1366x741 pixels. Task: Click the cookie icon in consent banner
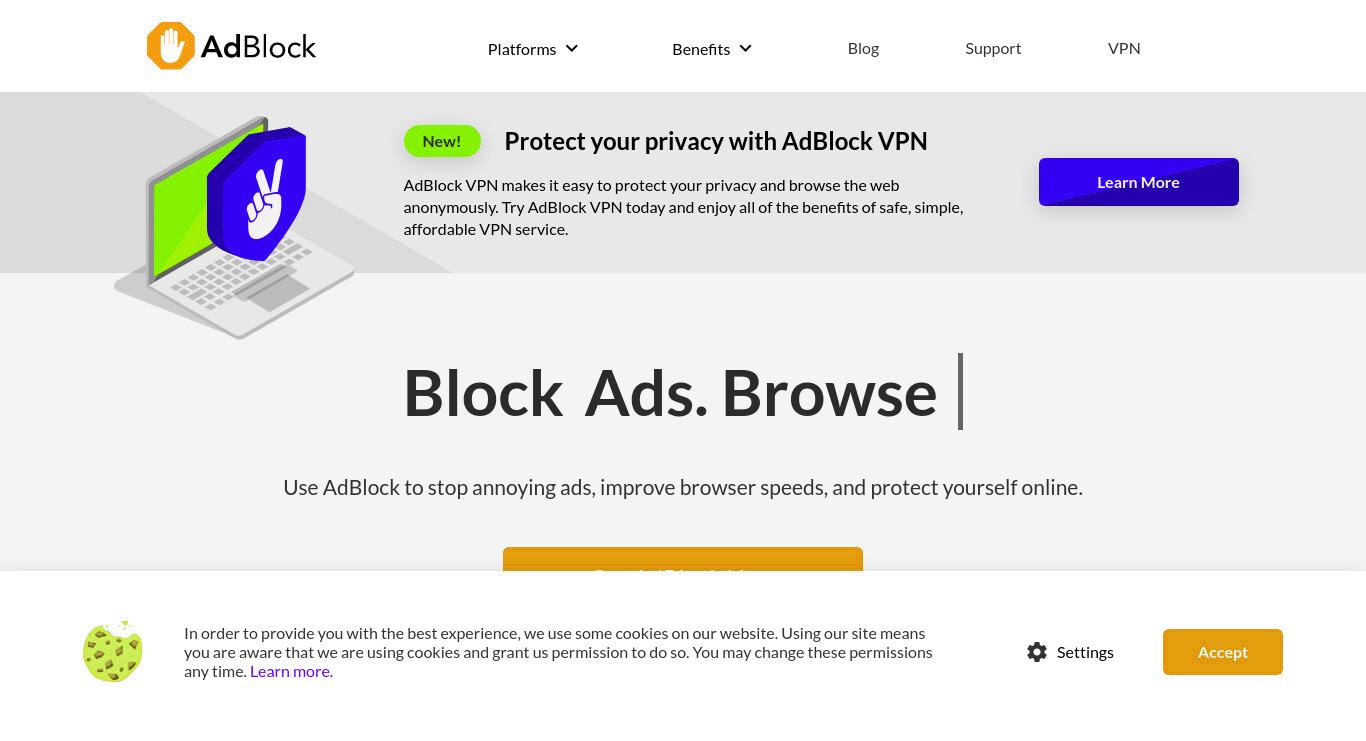coord(112,651)
